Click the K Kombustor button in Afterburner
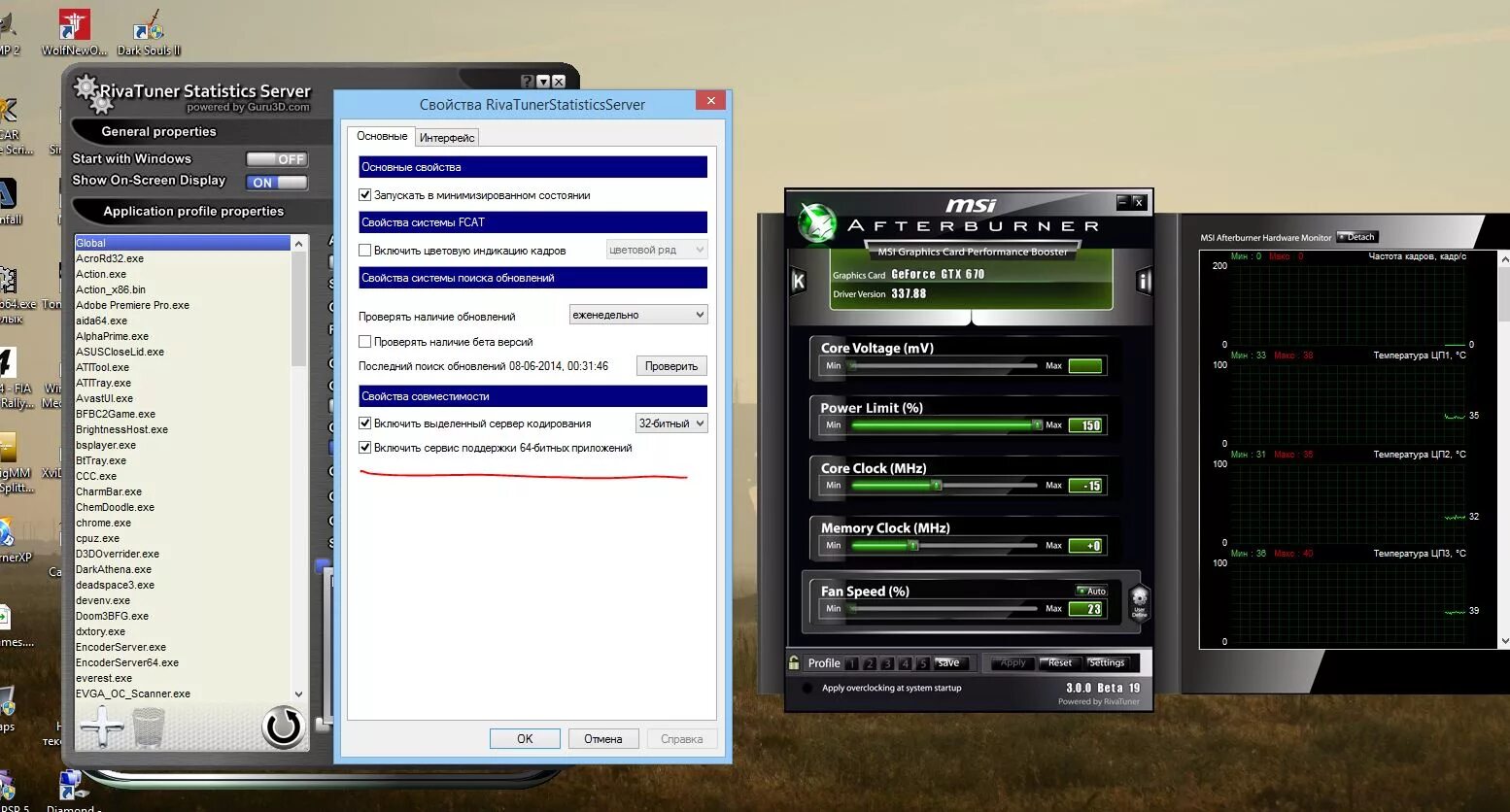The height and width of the screenshot is (812, 1510). pos(798,282)
